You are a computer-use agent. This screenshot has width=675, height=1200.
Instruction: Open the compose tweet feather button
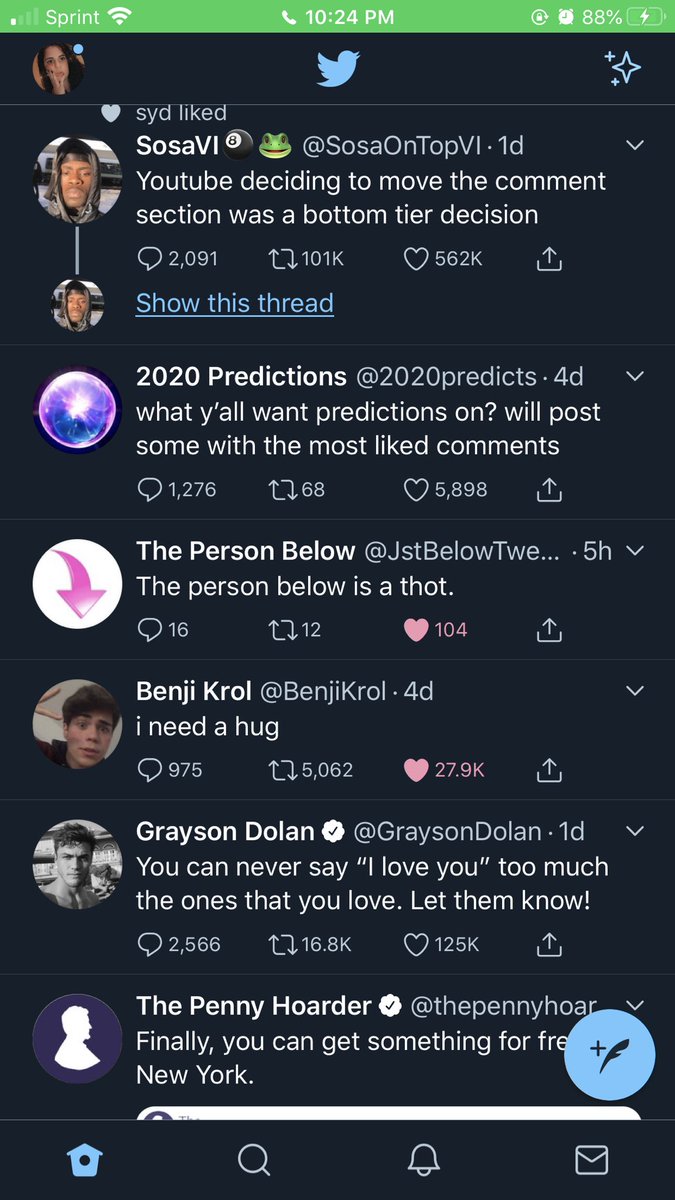pyautogui.click(x=610, y=1054)
